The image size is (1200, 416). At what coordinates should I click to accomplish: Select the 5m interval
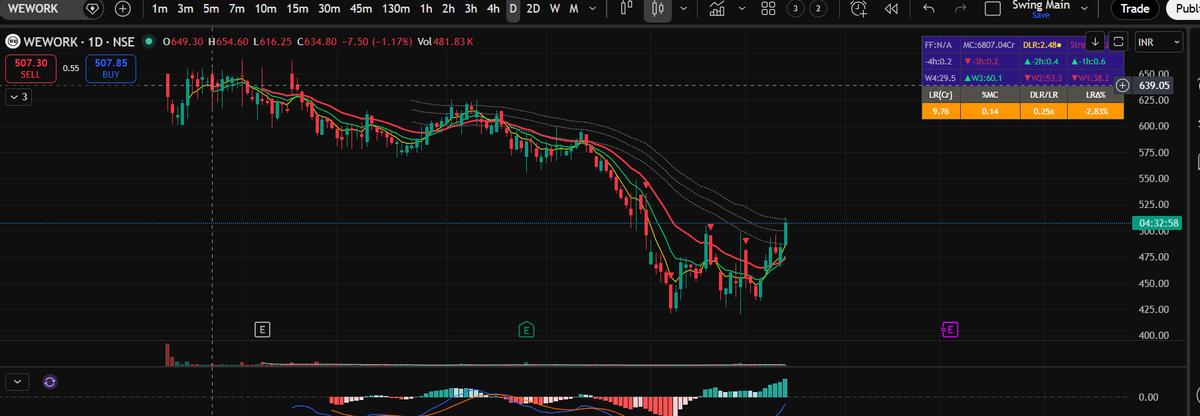pyautogui.click(x=210, y=9)
